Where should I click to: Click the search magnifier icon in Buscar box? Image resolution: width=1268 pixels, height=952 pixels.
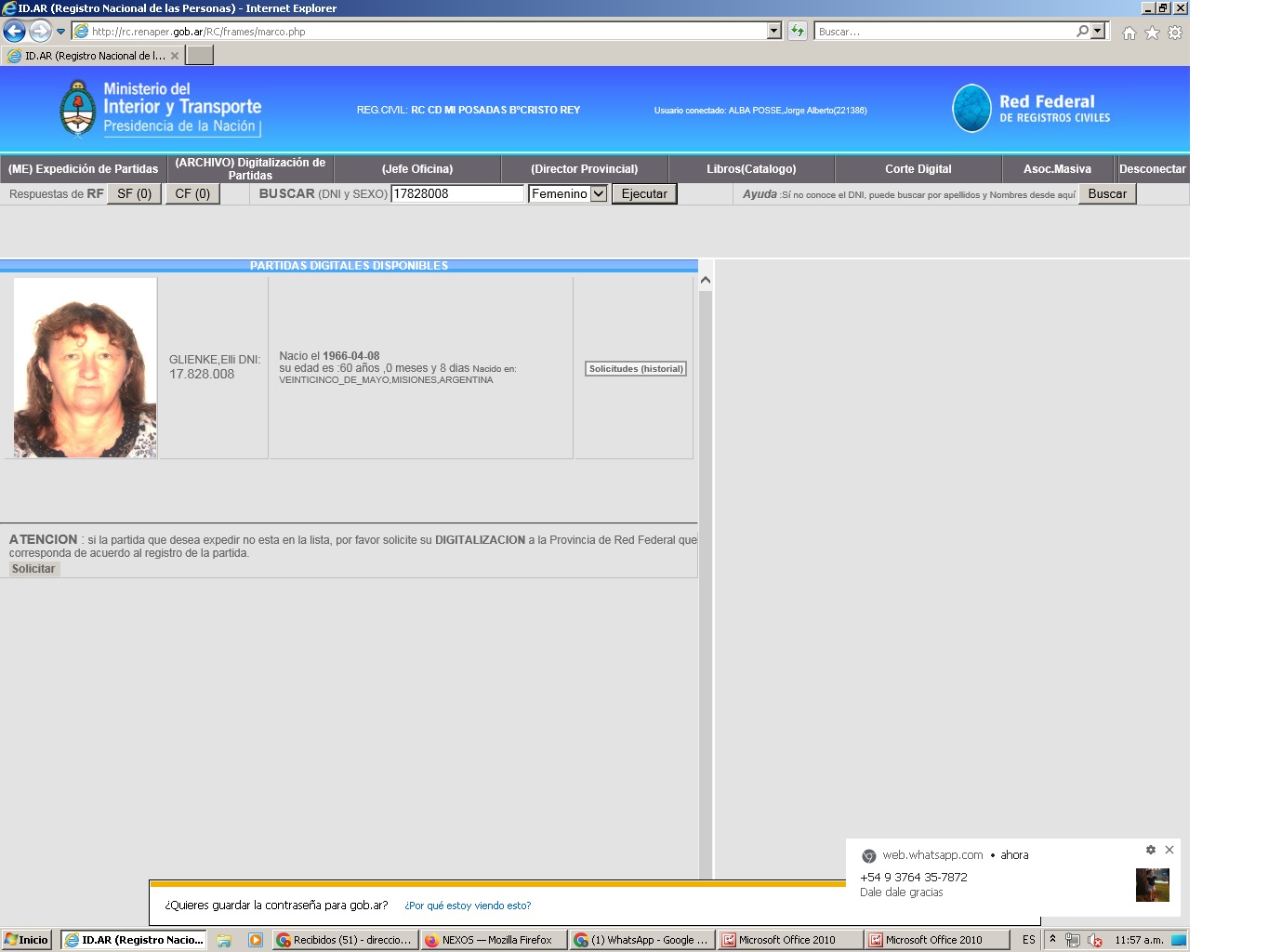tap(1082, 32)
